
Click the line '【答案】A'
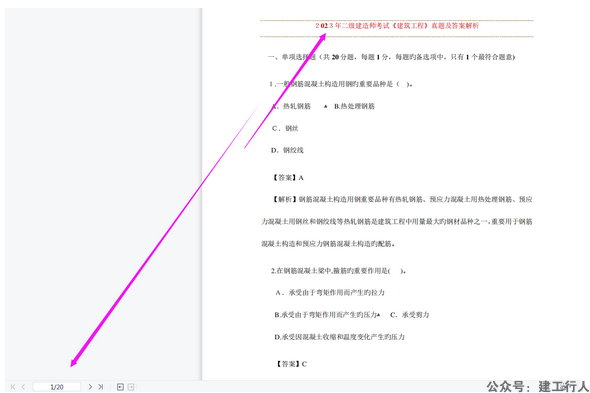(x=288, y=178)
